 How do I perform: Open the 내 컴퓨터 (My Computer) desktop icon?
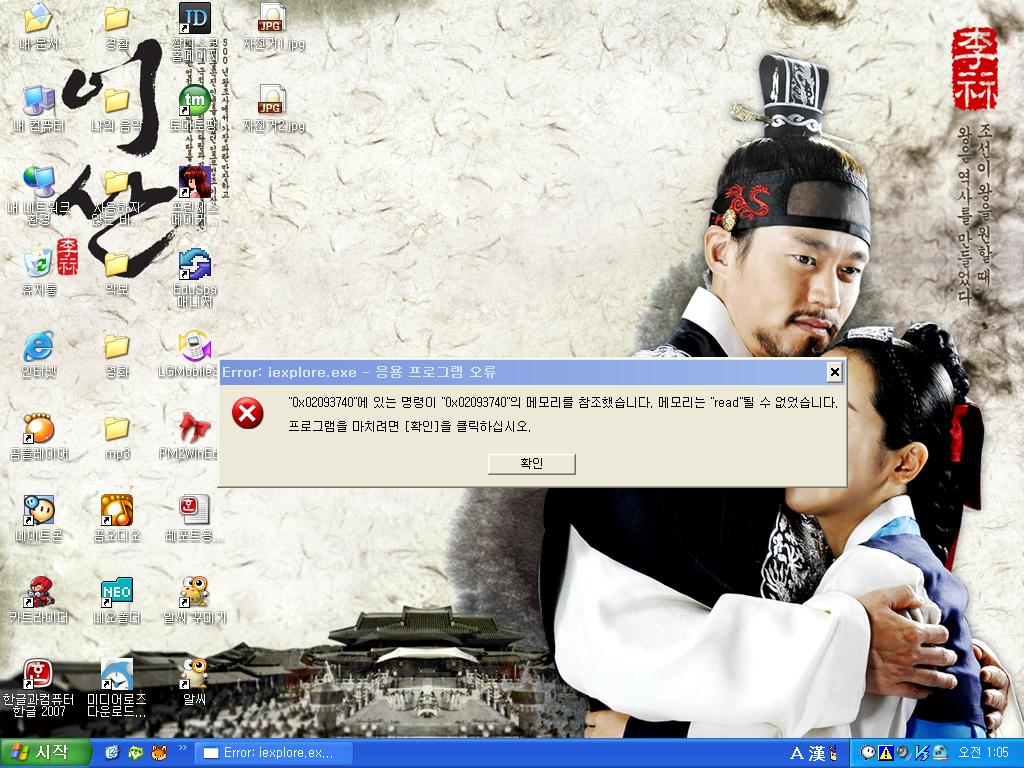tap(38, 108)
